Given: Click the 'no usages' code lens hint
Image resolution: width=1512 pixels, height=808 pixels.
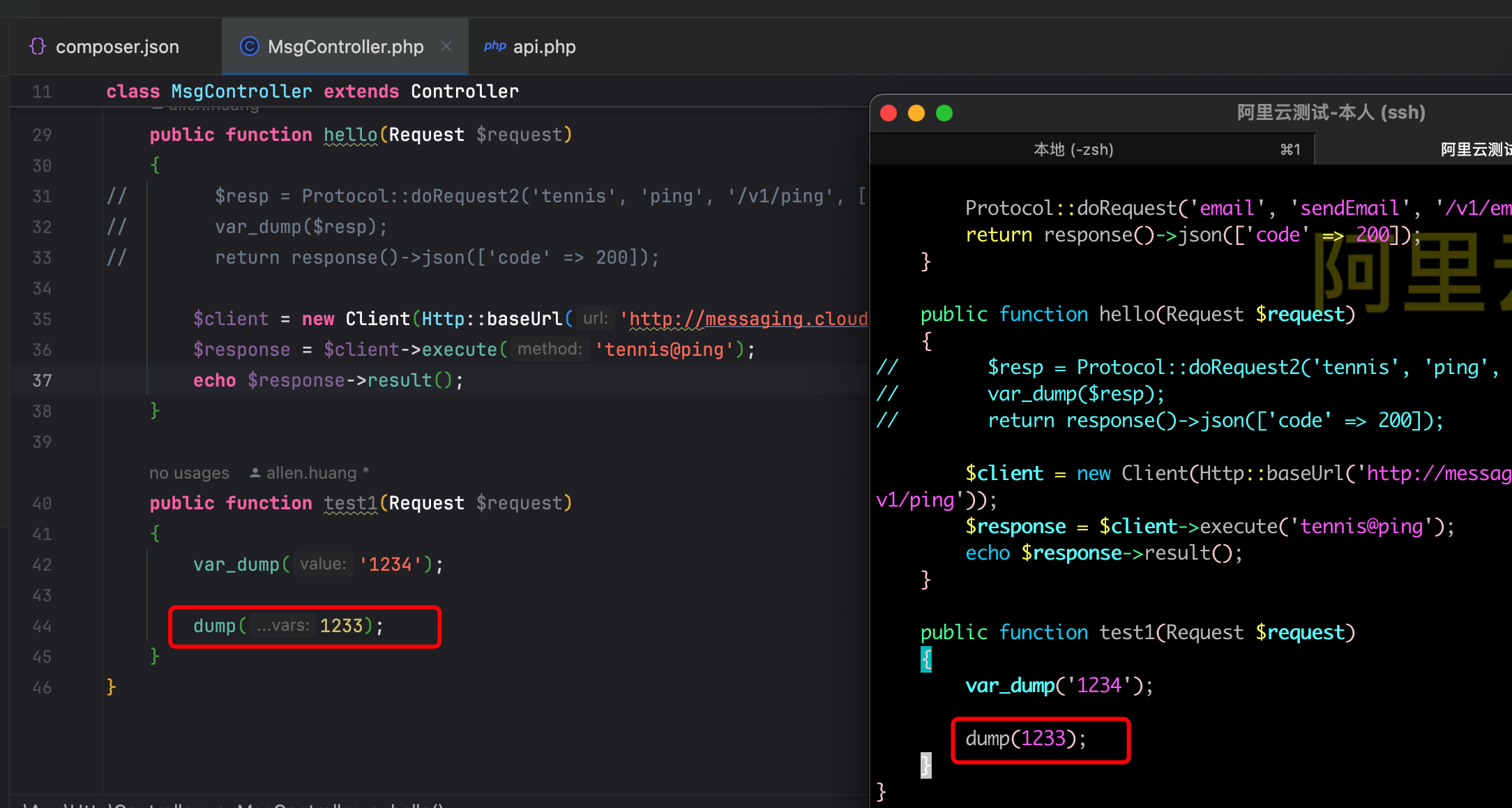Looking at the screenshot, I should [189, 473].
